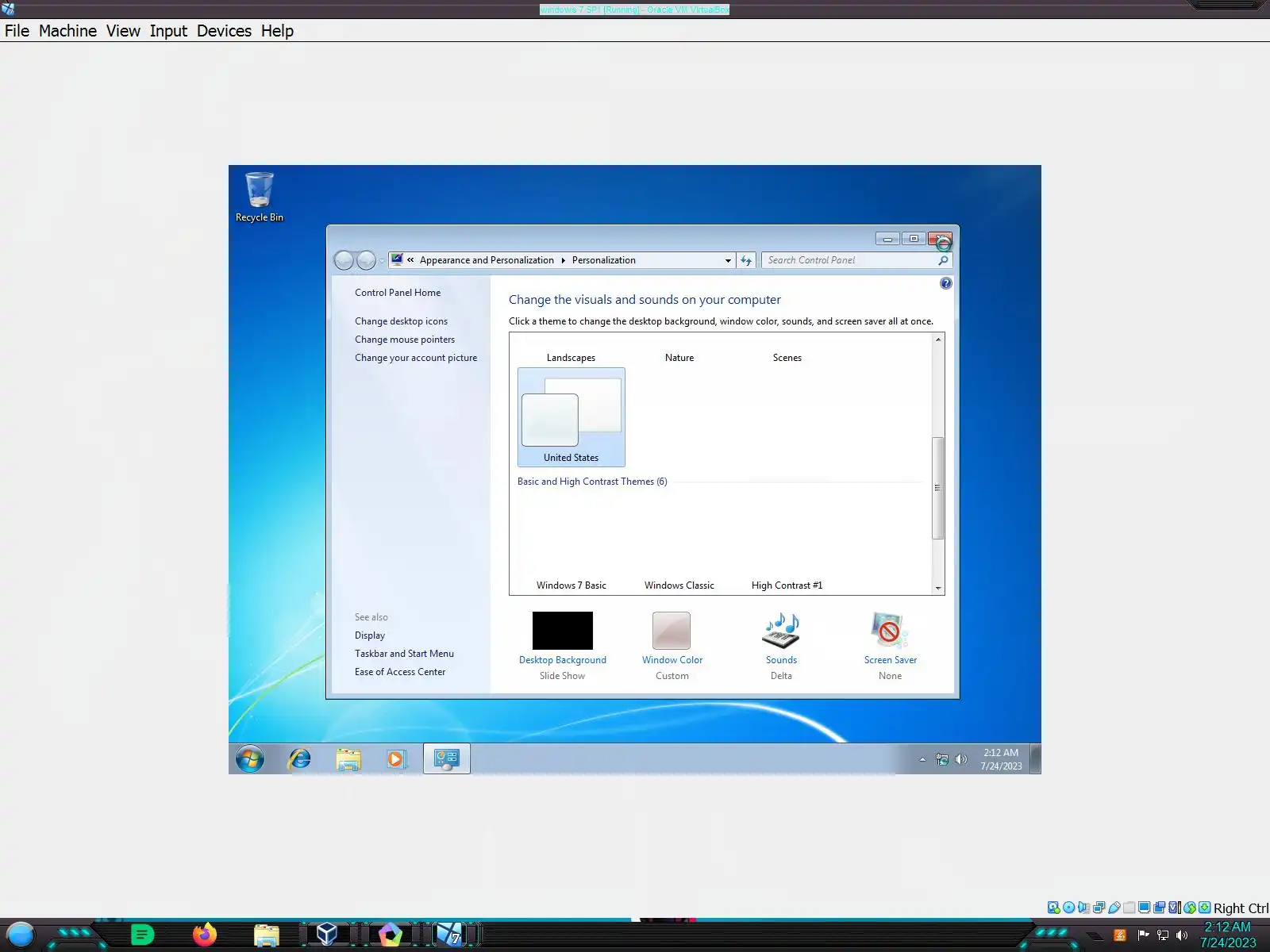
Task: Select the Windows Classic theme label
Action: (x=679, y=585)
